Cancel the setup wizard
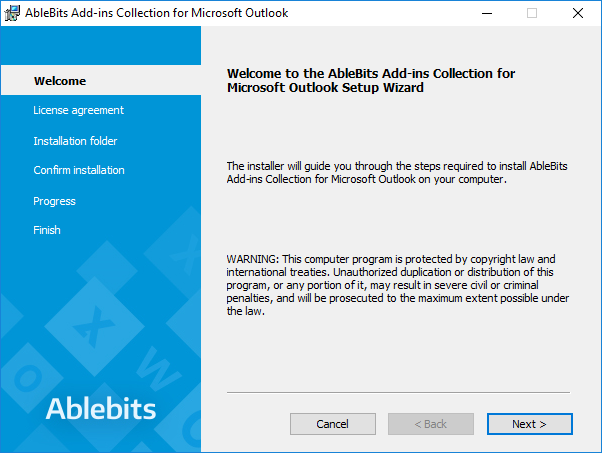The height and width of the screenshot is (453, 602). [x=332, y=424]
